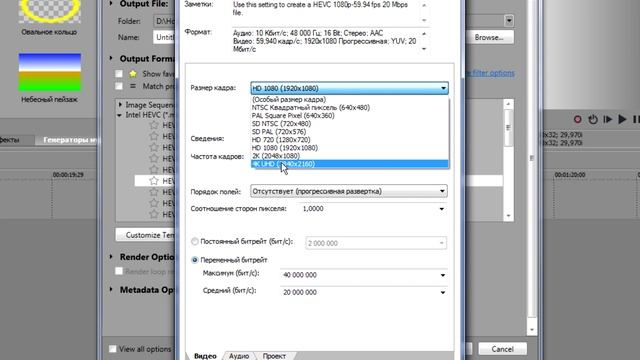Open the Порядок полей dropdown
Viewport: 640px width, 360px height.
[442, 191]
